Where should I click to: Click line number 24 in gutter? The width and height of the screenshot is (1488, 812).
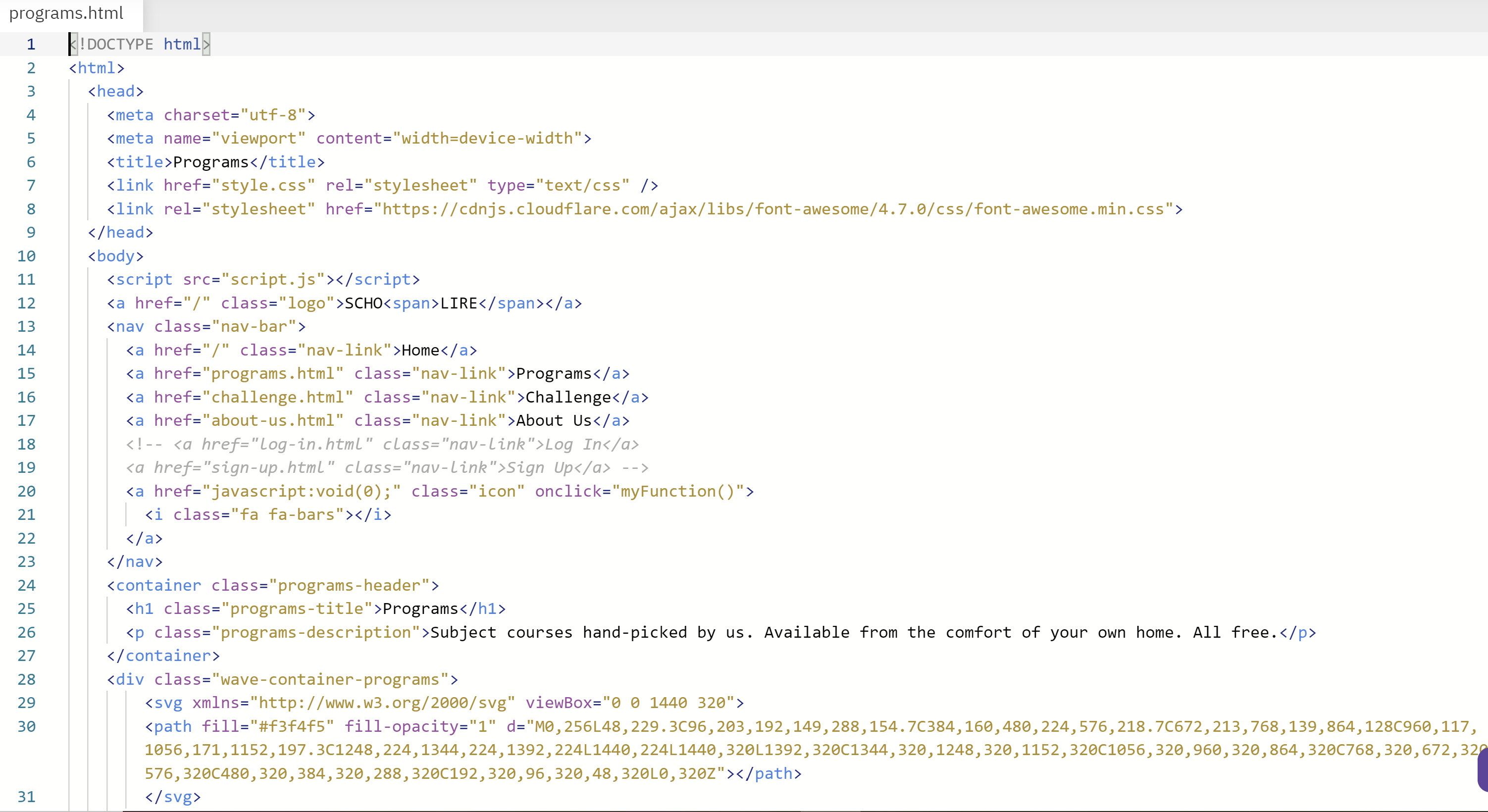click(27, 585)
